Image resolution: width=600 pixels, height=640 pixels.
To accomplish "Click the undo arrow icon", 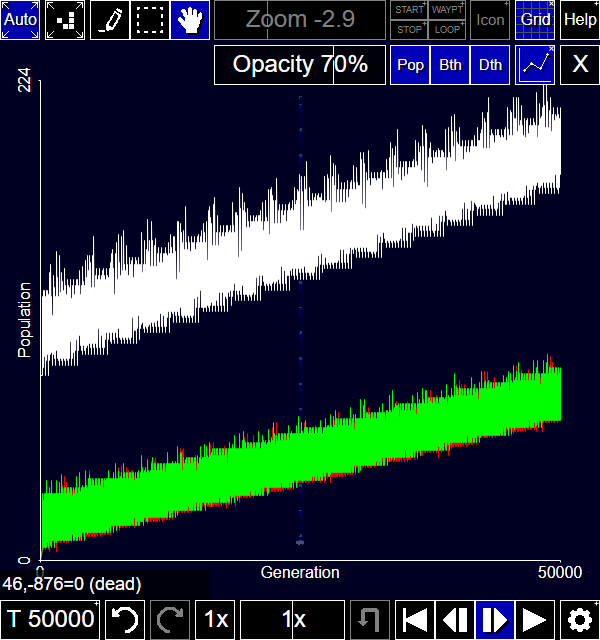I will tap(125, 620).
